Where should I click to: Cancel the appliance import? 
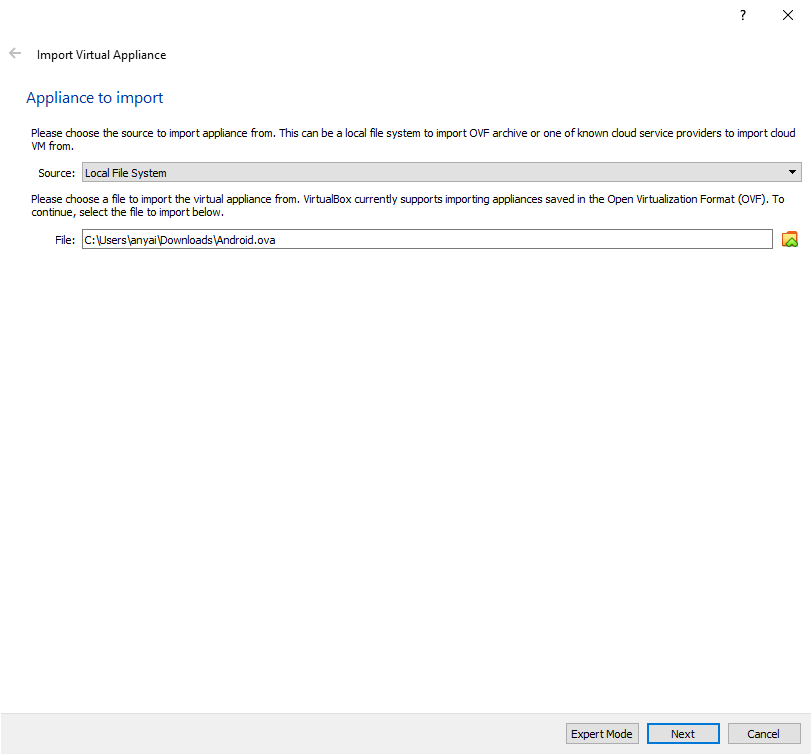tap(763, 733)
